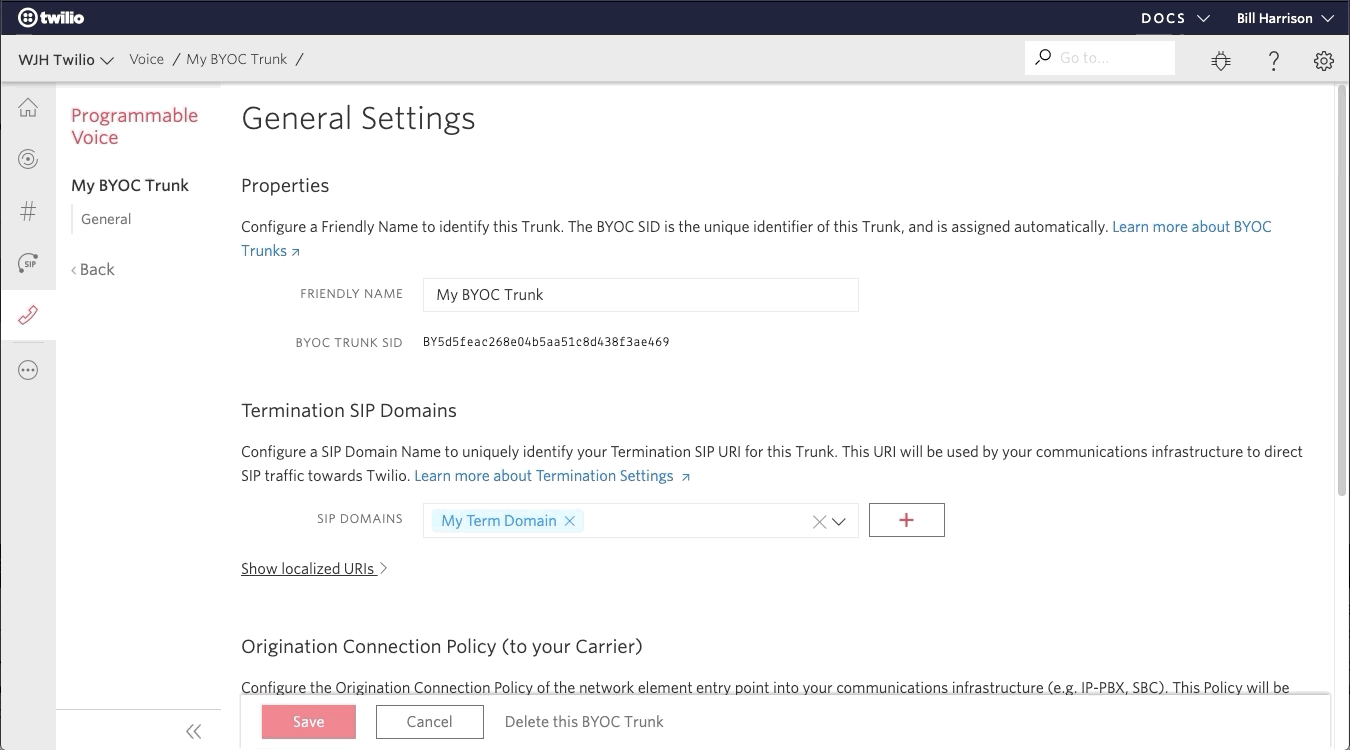1350x750 pixels.
Task: Open the Studio target sidebar icon
Action: 28,159
